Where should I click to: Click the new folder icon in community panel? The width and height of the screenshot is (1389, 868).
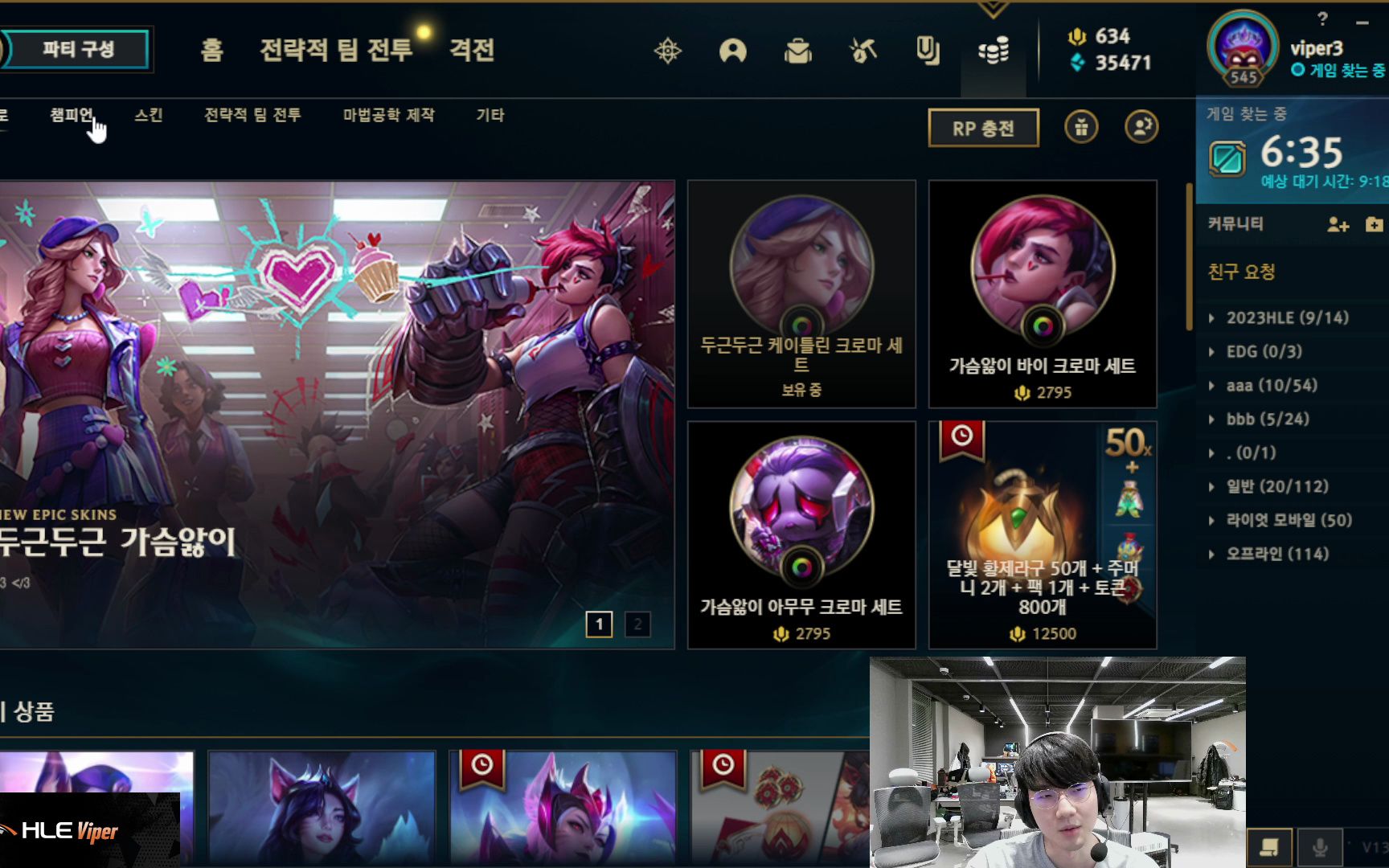point(1375,224)
